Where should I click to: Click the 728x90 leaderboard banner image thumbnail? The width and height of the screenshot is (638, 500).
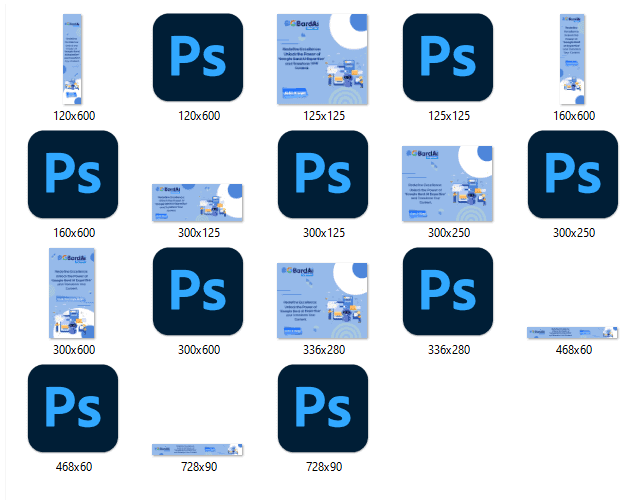[198, 450]
